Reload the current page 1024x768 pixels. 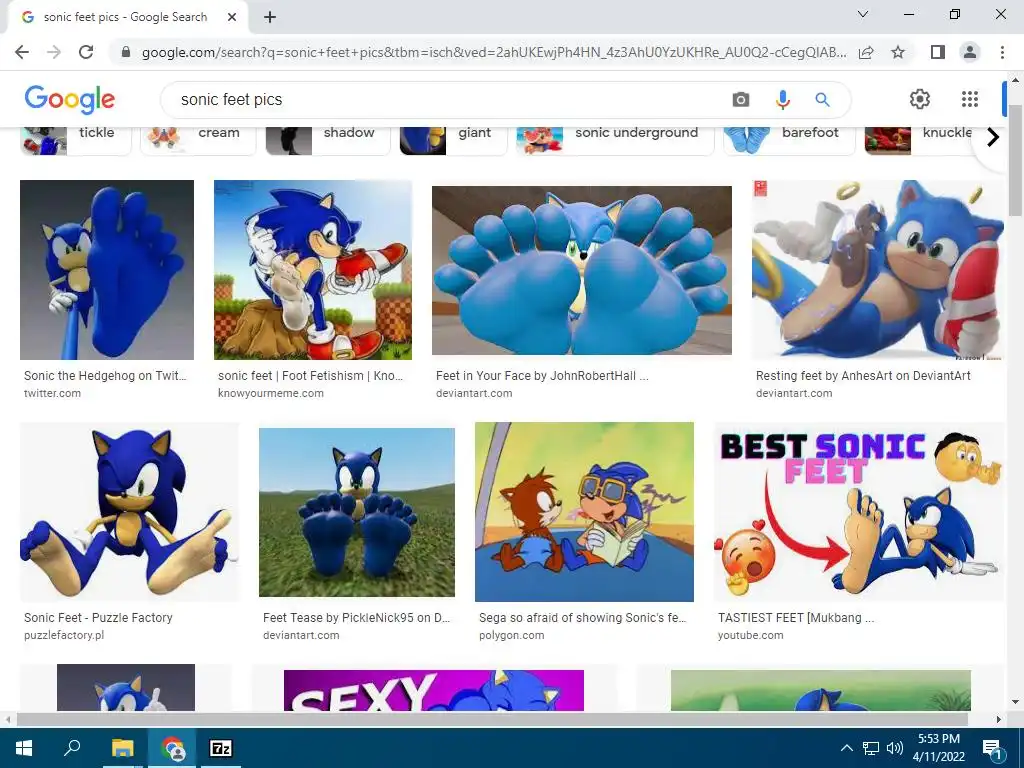click(x=86, y=52)
